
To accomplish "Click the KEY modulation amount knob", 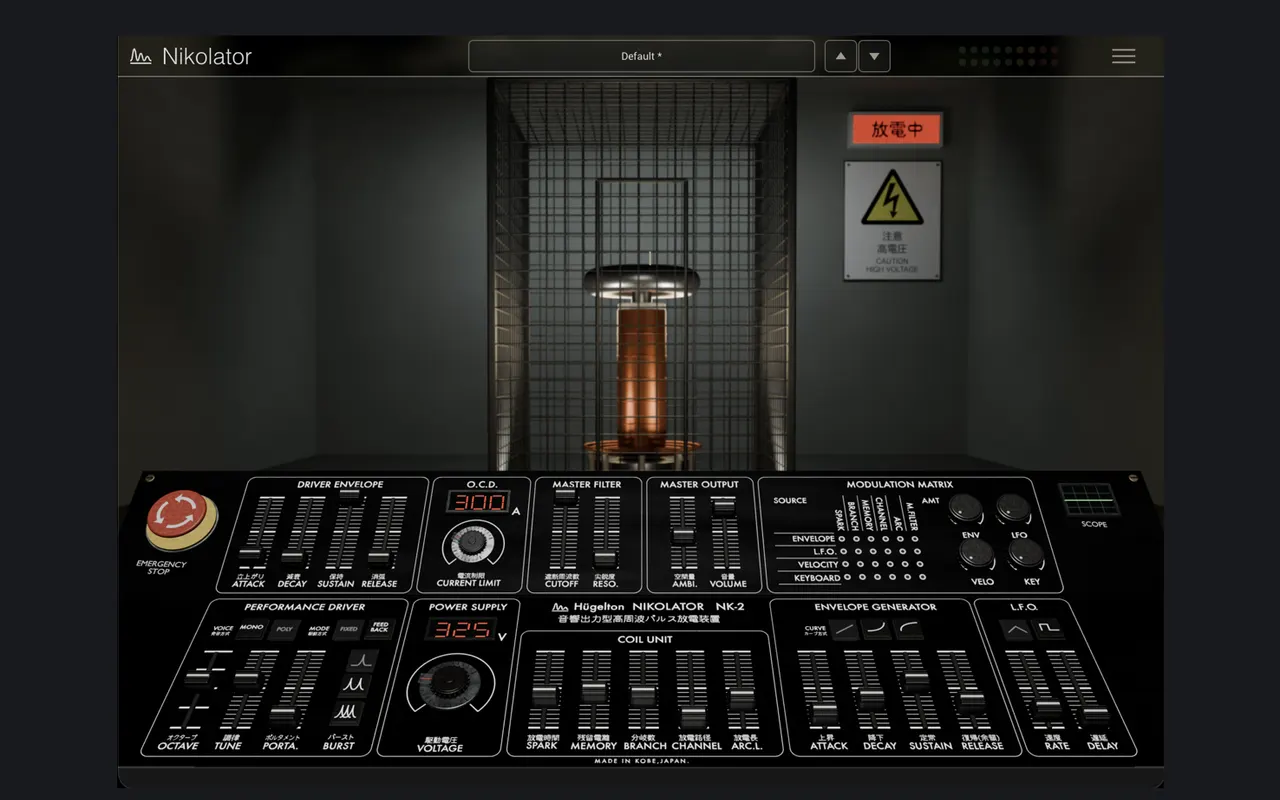I will [x=1026, y=554].
